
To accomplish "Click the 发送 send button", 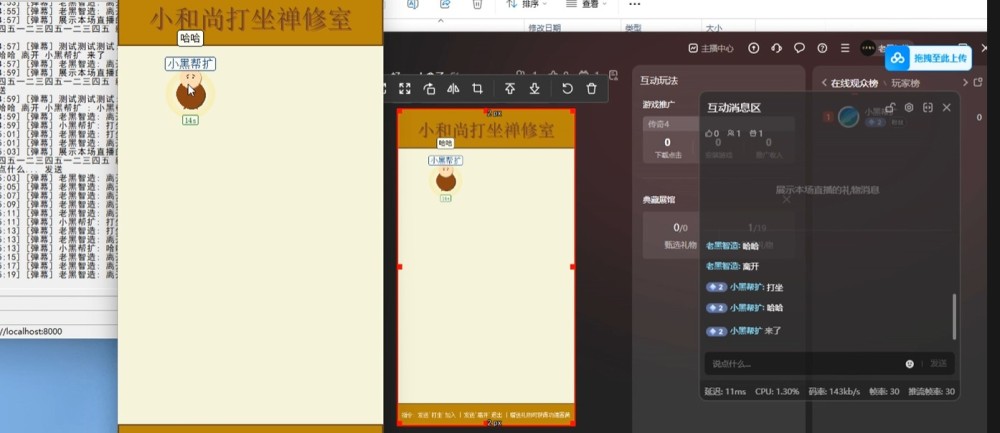I will [x=938, y=363].
